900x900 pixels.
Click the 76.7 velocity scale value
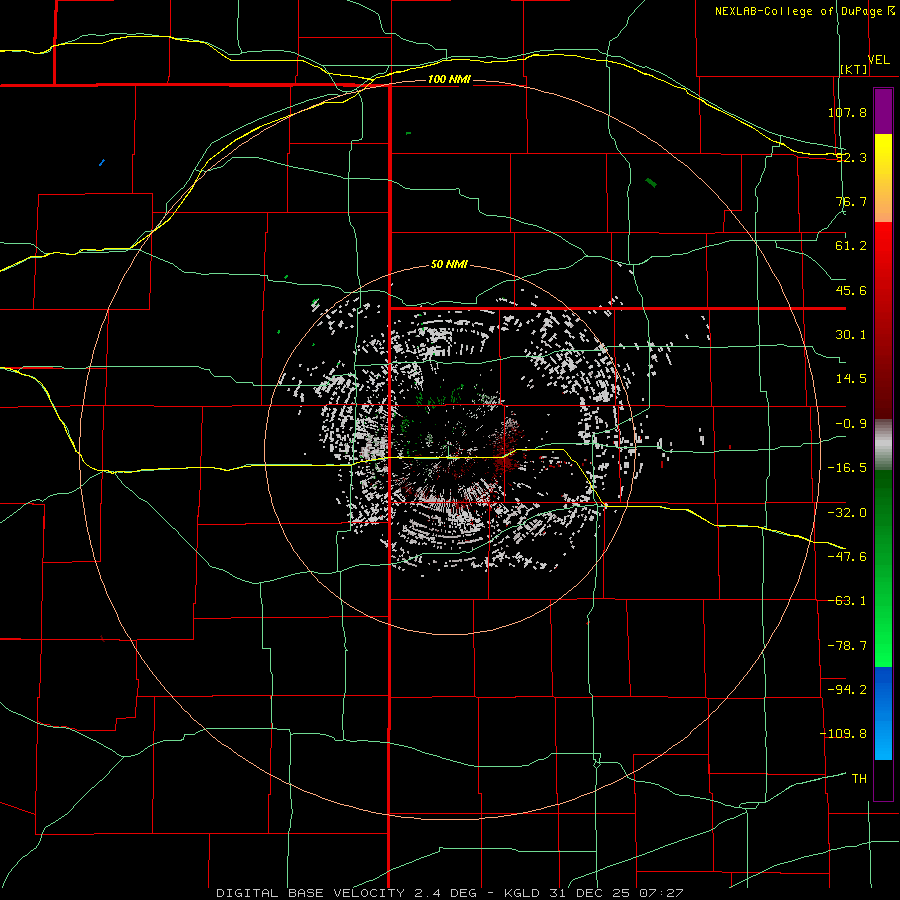coord(851,201)
